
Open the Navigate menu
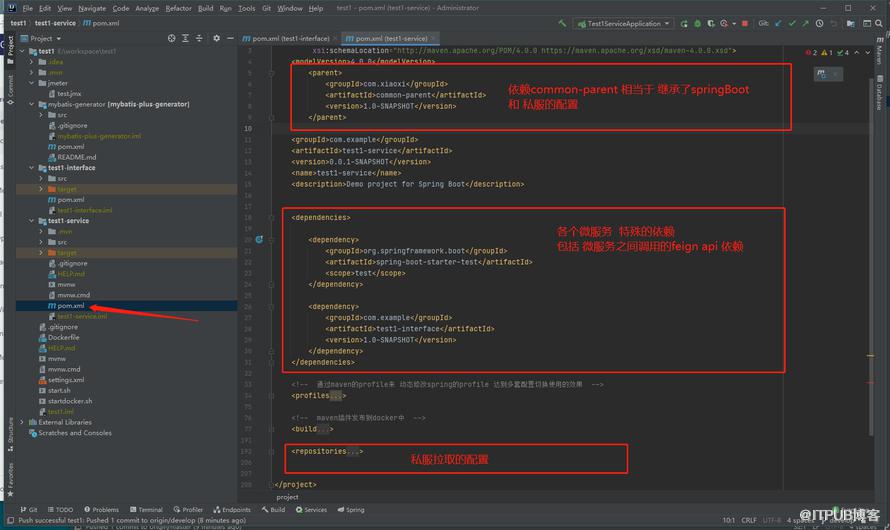pos(92,8)
